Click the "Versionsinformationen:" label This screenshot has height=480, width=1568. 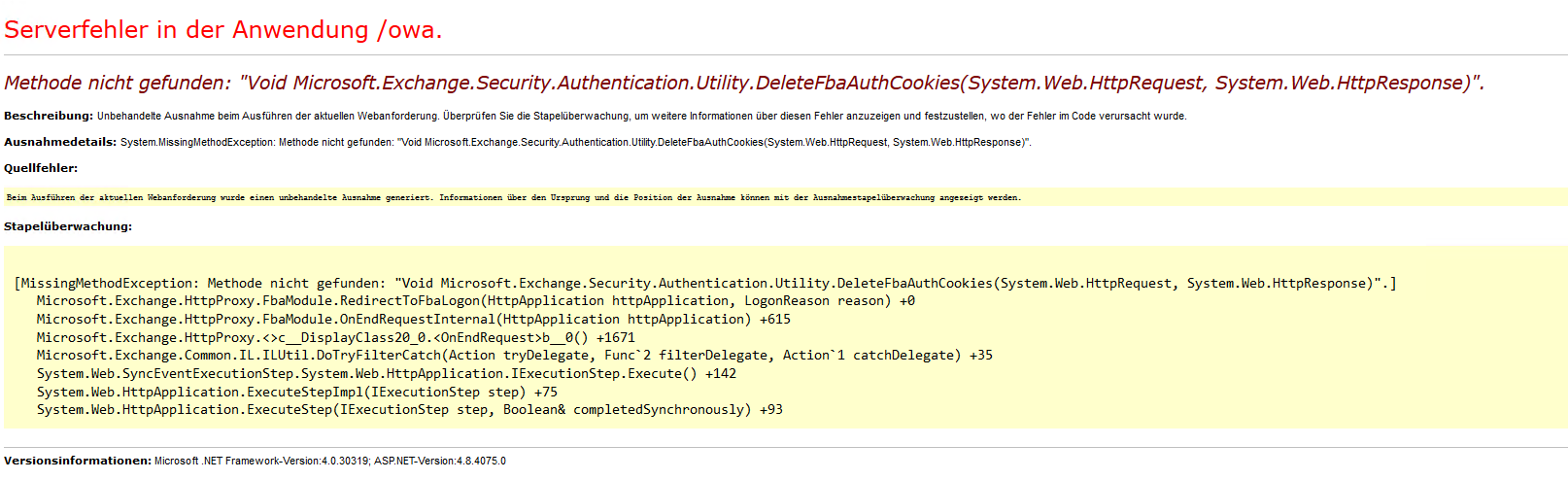click(78, 461)
